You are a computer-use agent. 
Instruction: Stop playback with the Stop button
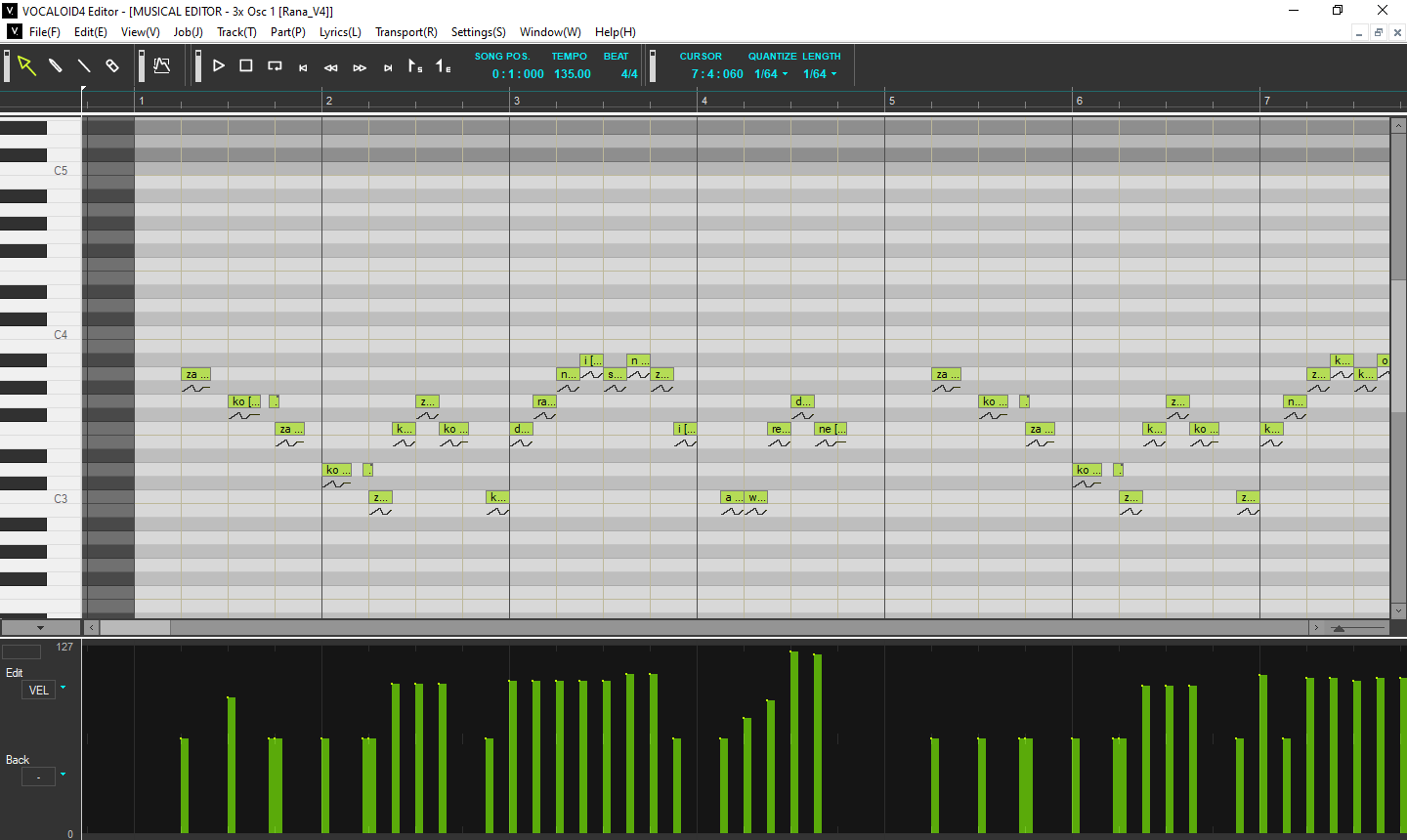[246, 66]
